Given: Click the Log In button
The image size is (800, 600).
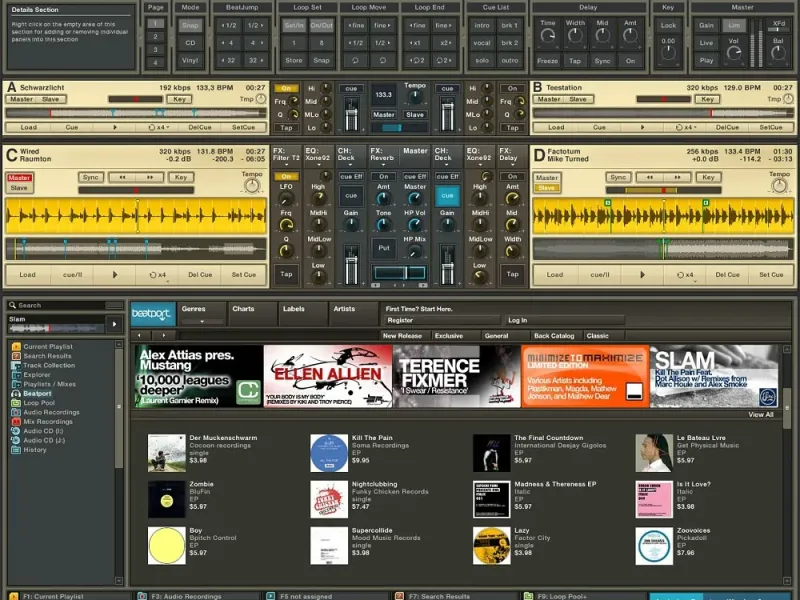Looking at the screenshot, I should pyautogui.click(x=518, y=320).
